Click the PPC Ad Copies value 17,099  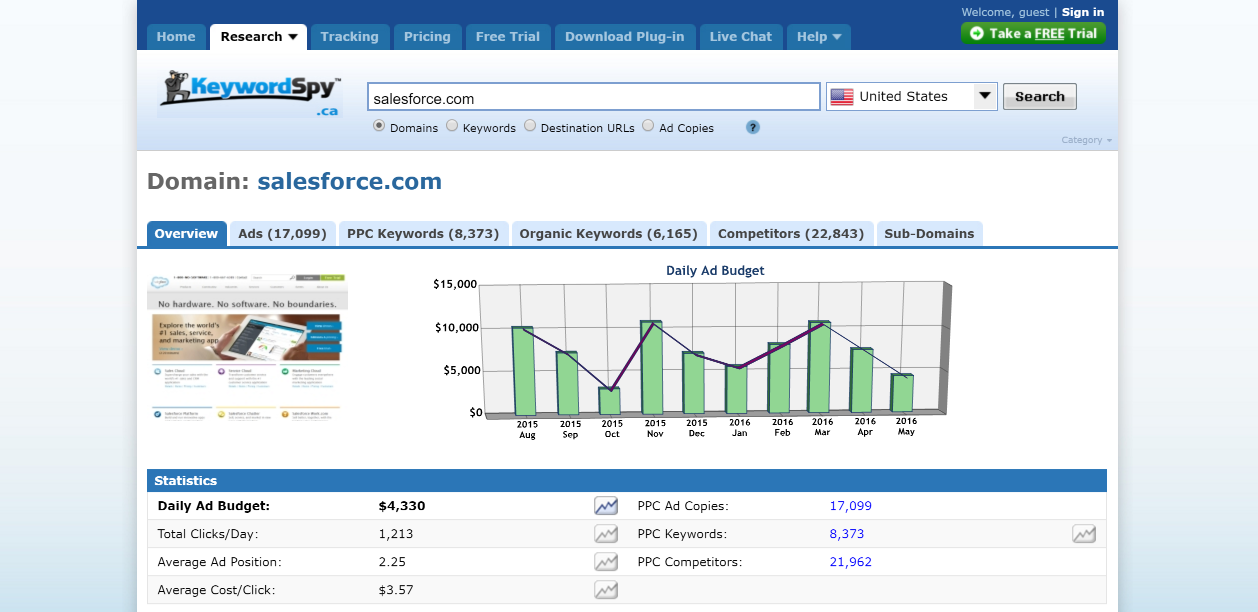[851, 506]
